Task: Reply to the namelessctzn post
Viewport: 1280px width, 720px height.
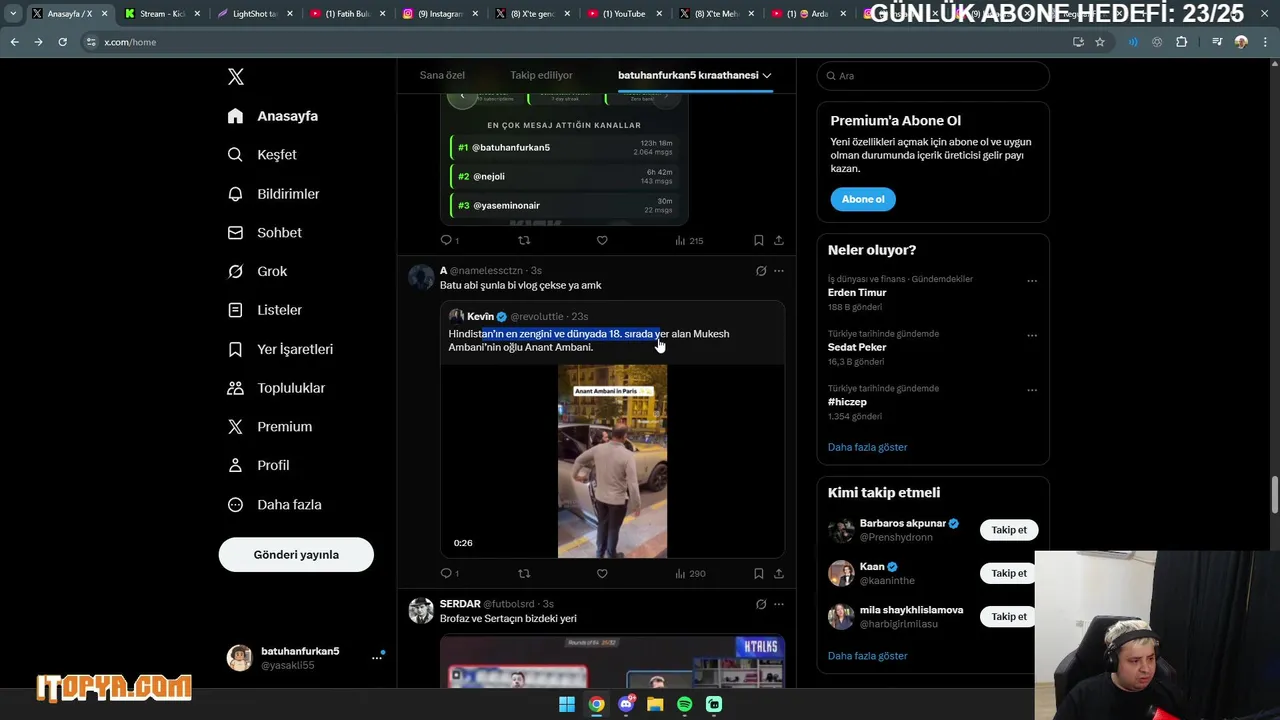Action: [447, 574]
